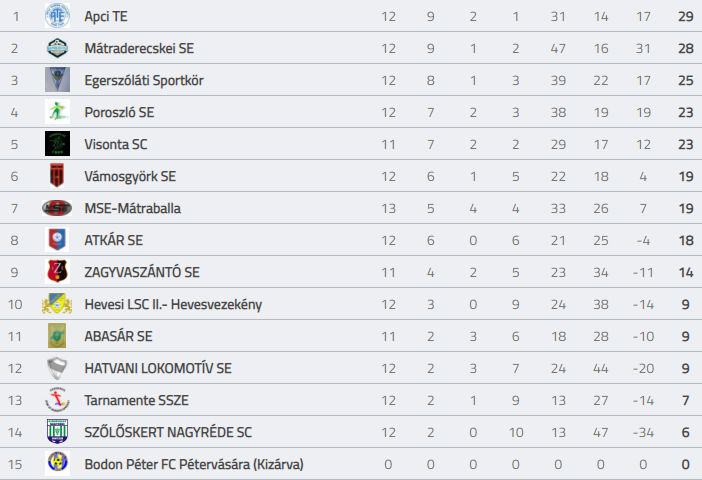Open the Mátraderecskei SE team page

pyautogui.click(x=139, y=48)
